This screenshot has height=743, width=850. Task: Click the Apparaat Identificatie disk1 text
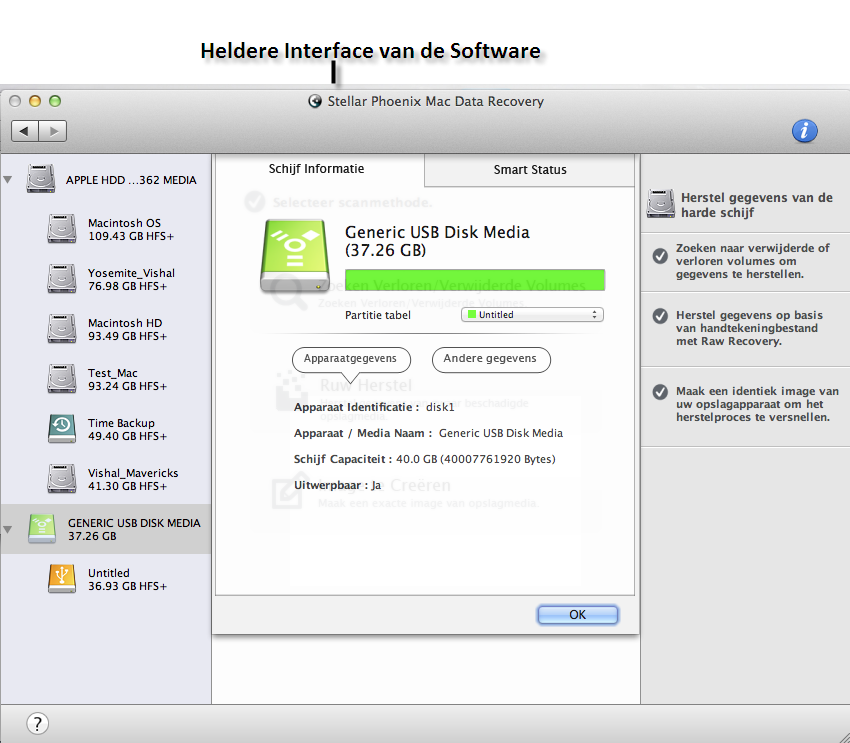pyautogui.click(x=374, y=408)
